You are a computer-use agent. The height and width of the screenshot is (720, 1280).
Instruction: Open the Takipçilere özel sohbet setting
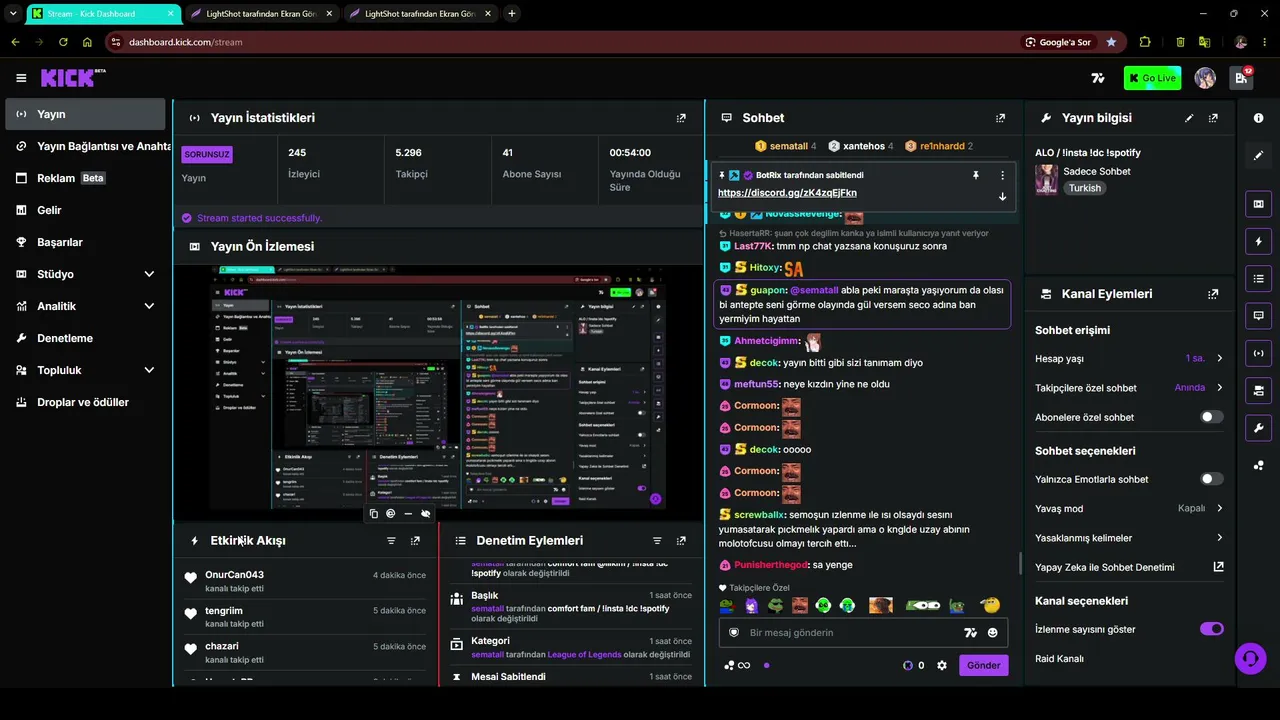(1129, 388)
